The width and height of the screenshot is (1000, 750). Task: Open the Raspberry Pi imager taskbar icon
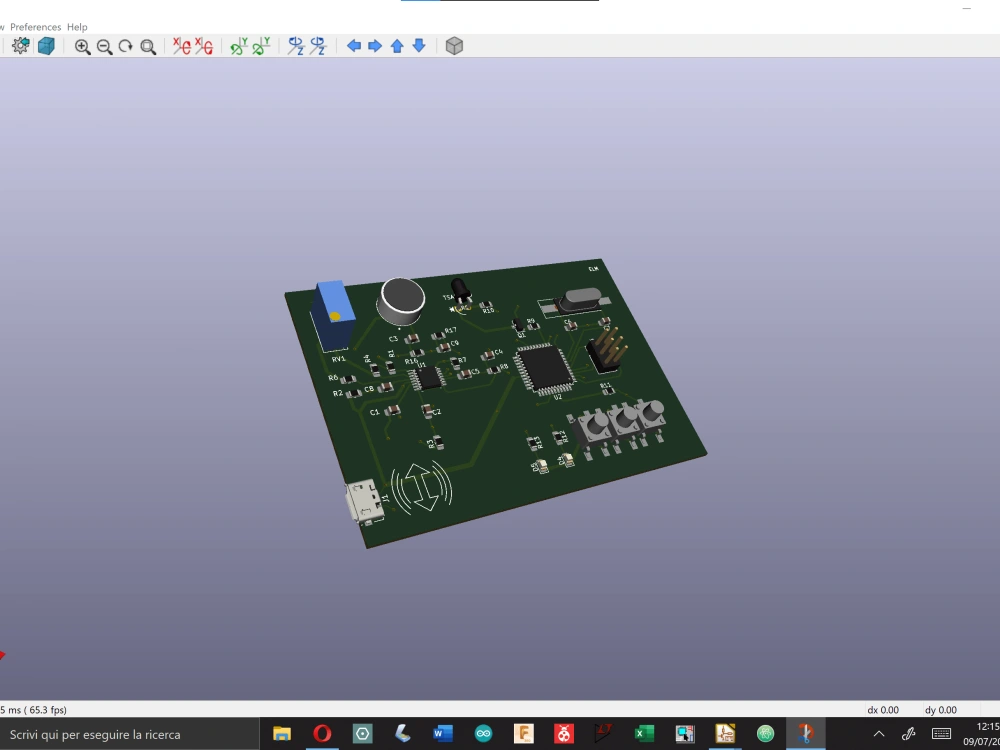coord(564,734)
